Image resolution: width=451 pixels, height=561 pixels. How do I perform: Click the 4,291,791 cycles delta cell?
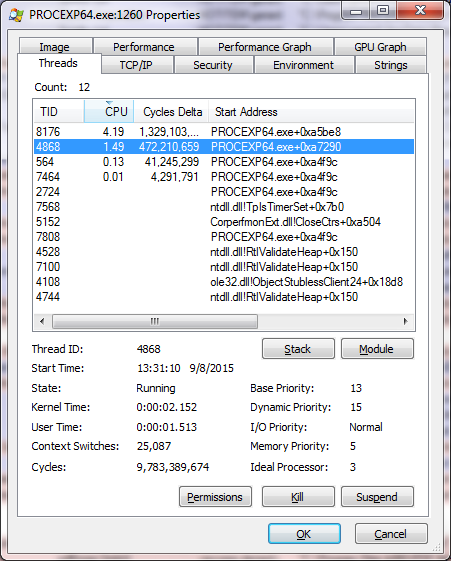(175, 177)
